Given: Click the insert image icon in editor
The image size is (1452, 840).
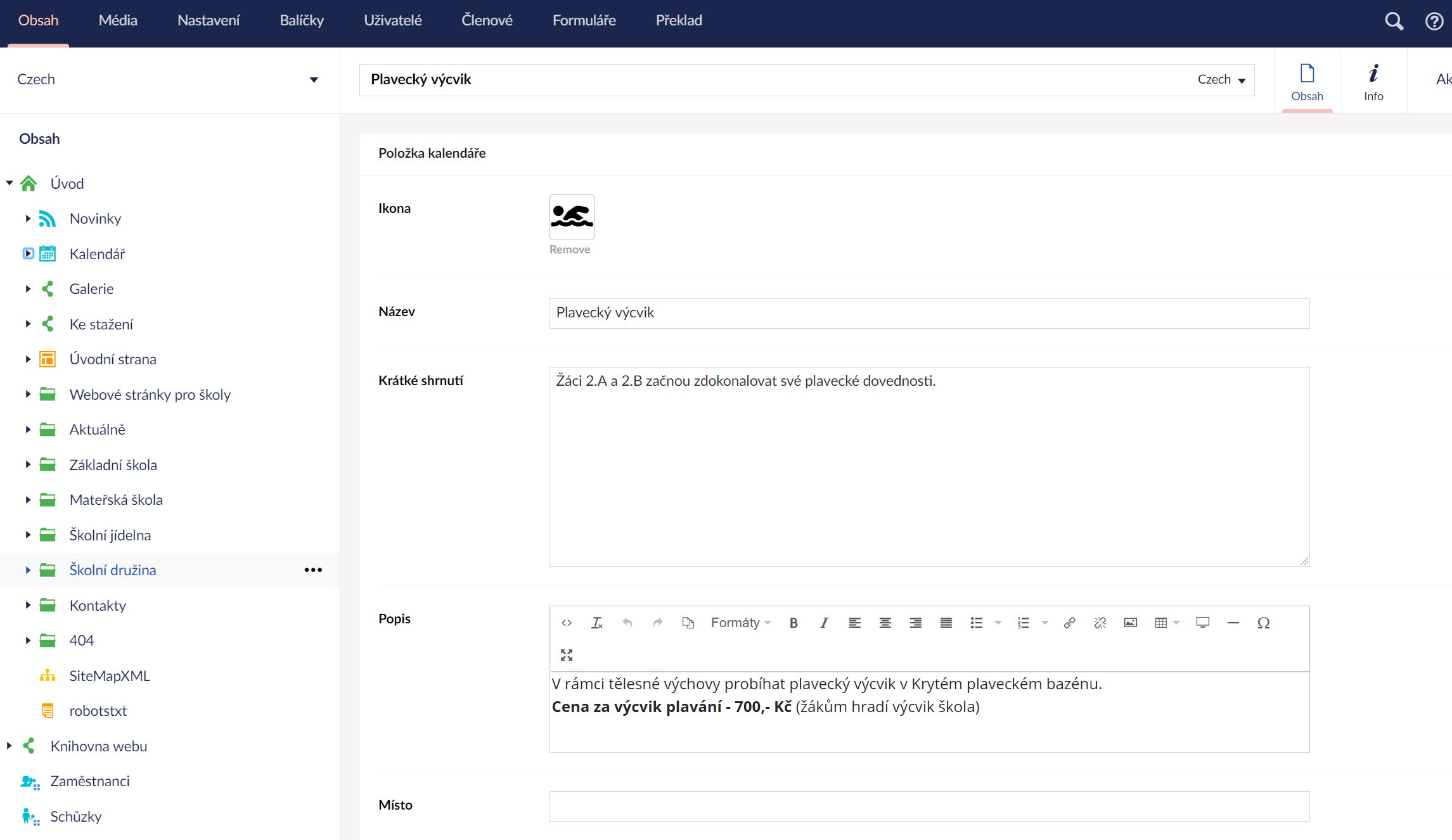Looking at the screenshot, I should tap(1130, 623).
